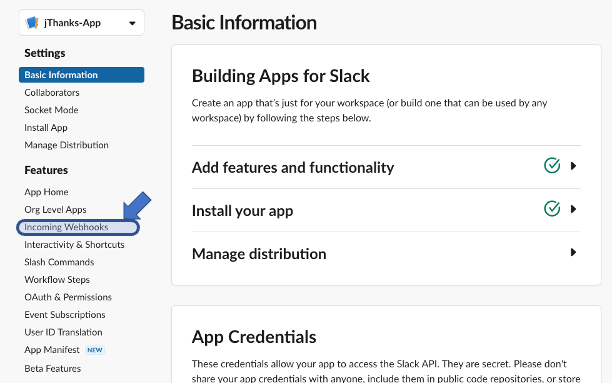Open the Collaborators settings page
The height and width of the screenshot is (383, 612).
pyautogui.click(x=52, y=93)
